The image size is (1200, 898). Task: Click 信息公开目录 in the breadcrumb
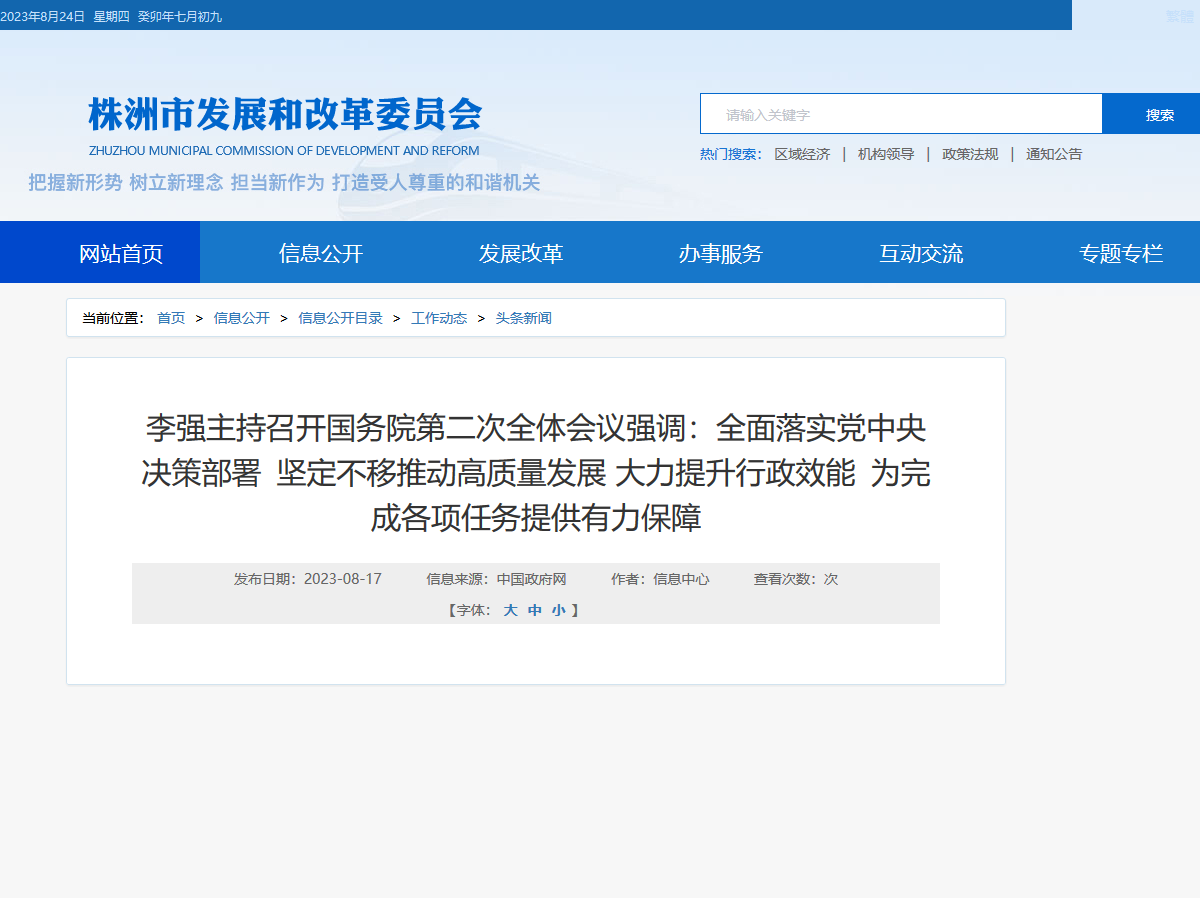pos(340,318)
